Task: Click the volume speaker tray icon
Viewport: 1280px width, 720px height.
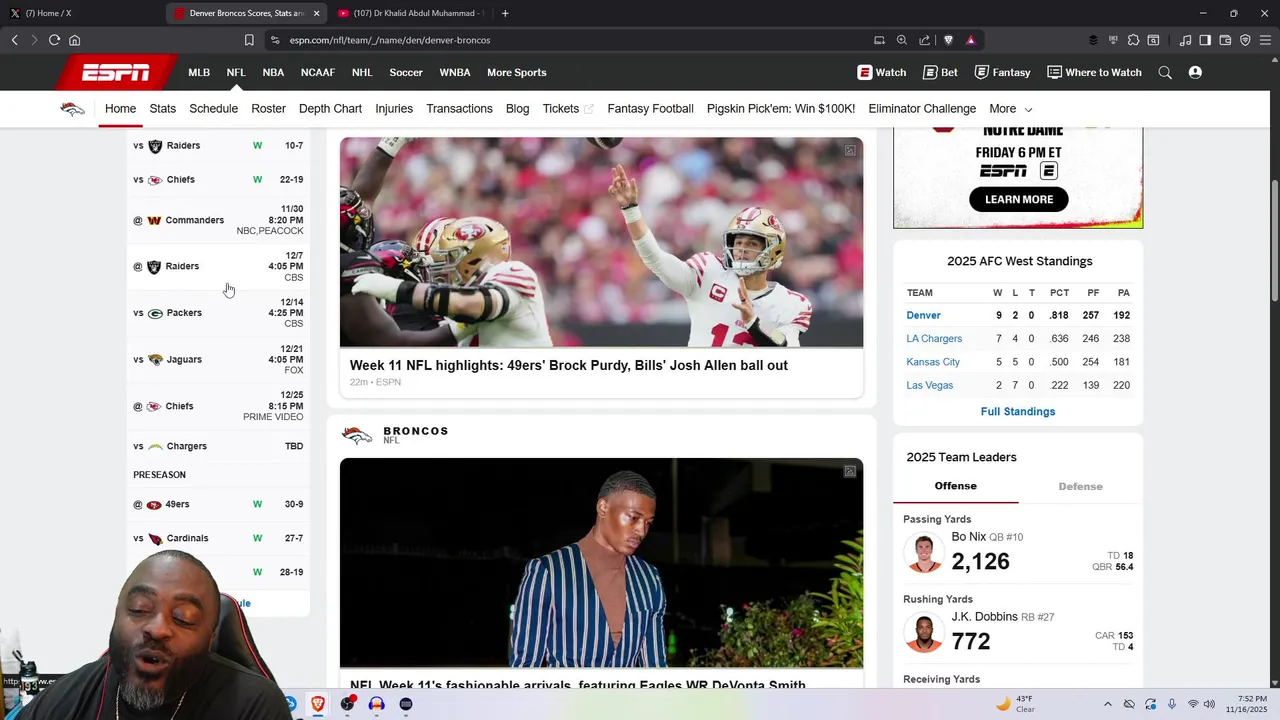Action: pyautogui.click(x=1209, y=704)
